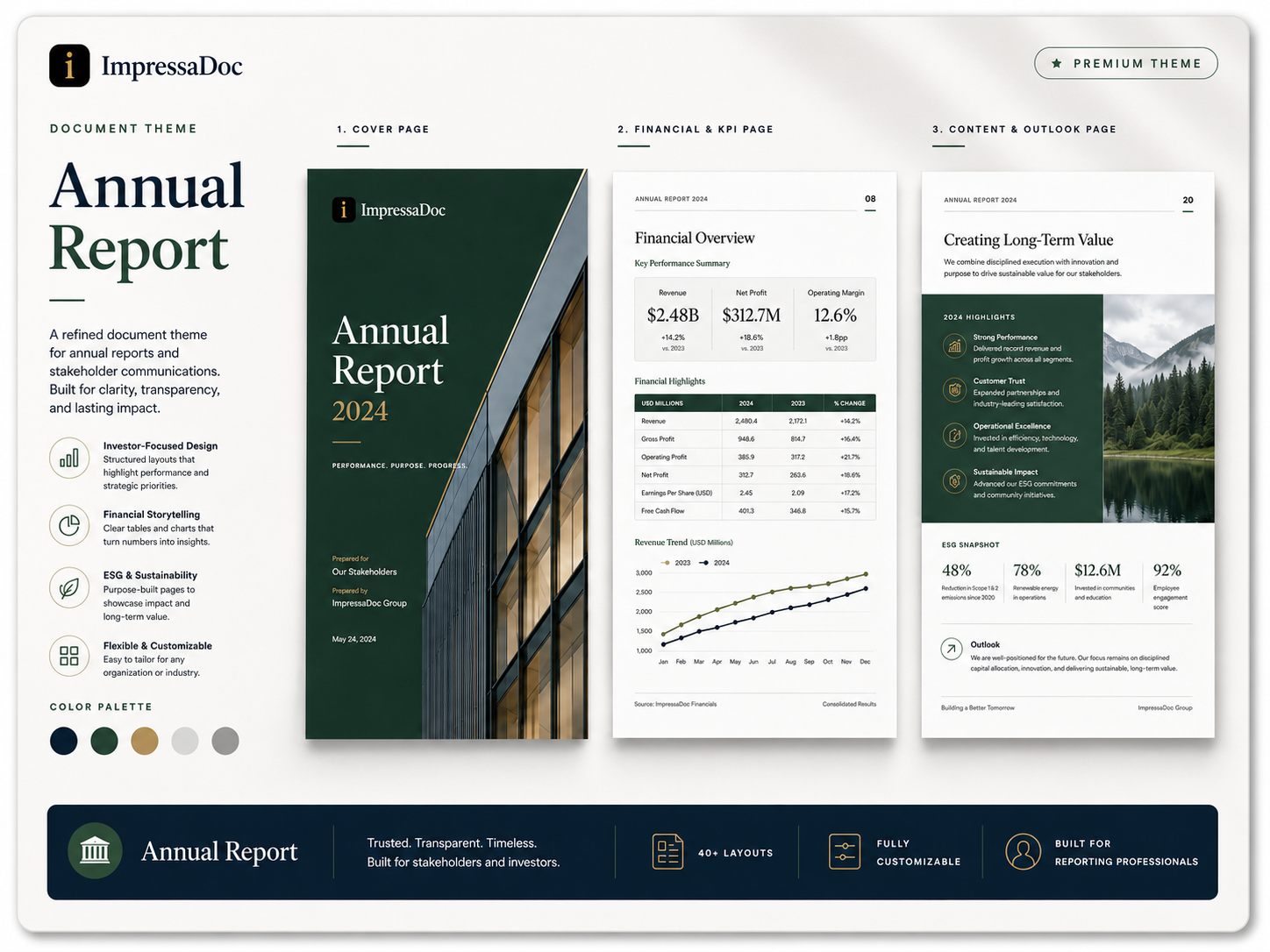Click the 'Color Palette' section label
1270x952 pixels.
coord(101,707)
